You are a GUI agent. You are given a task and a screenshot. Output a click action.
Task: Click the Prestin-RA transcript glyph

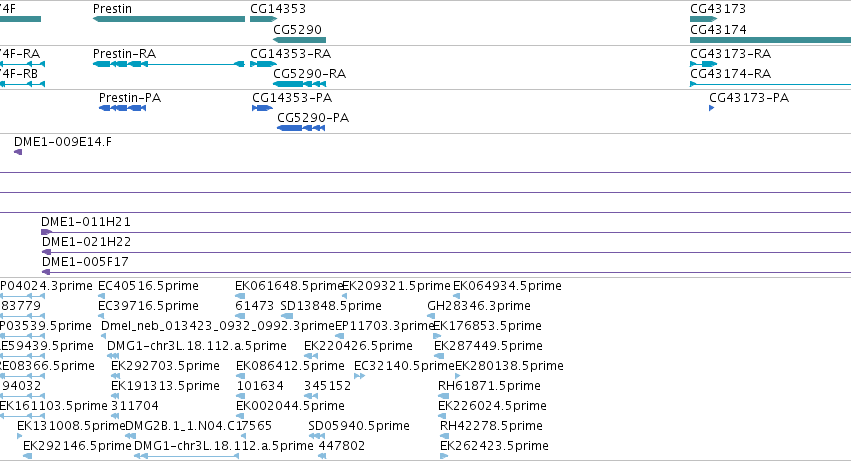click(169, 64)
